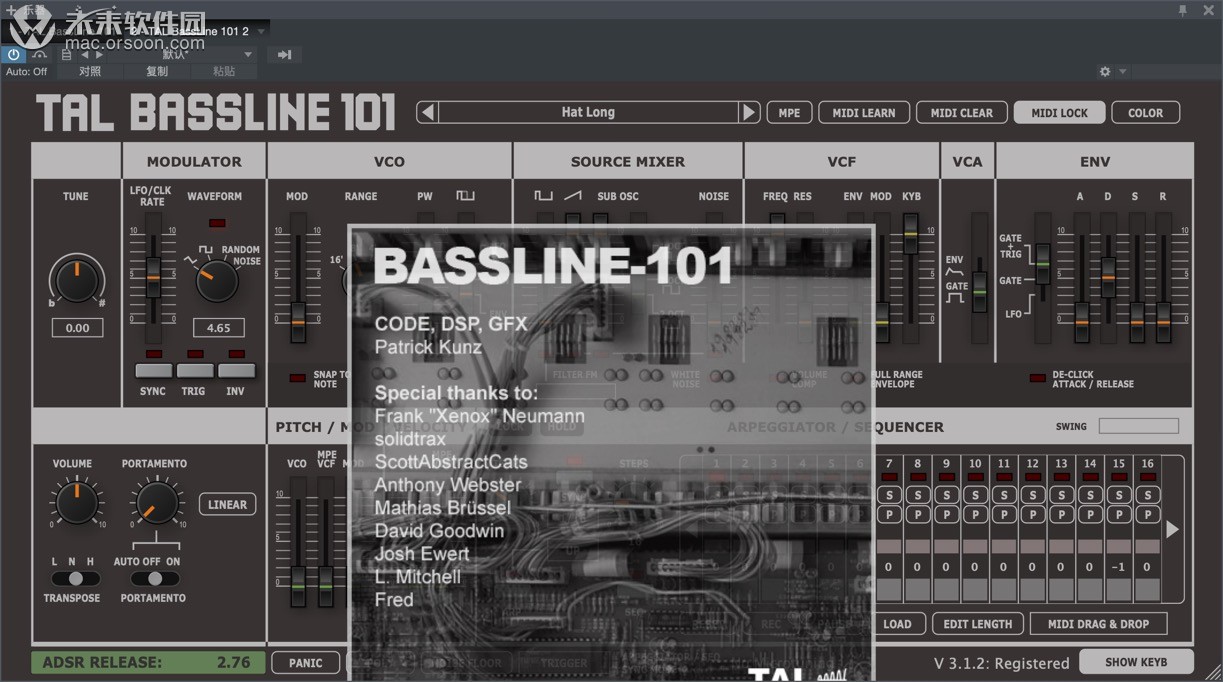Viewport: 1223px width, 682px height.
Task: Click step 15 note value showing -1
Action: coord(1119,567)
